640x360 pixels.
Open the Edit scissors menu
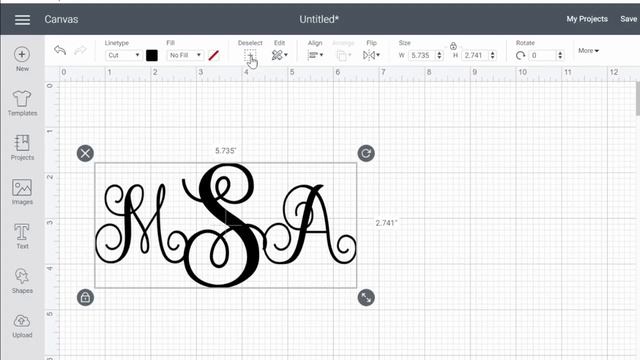click(x=279, y=55)
